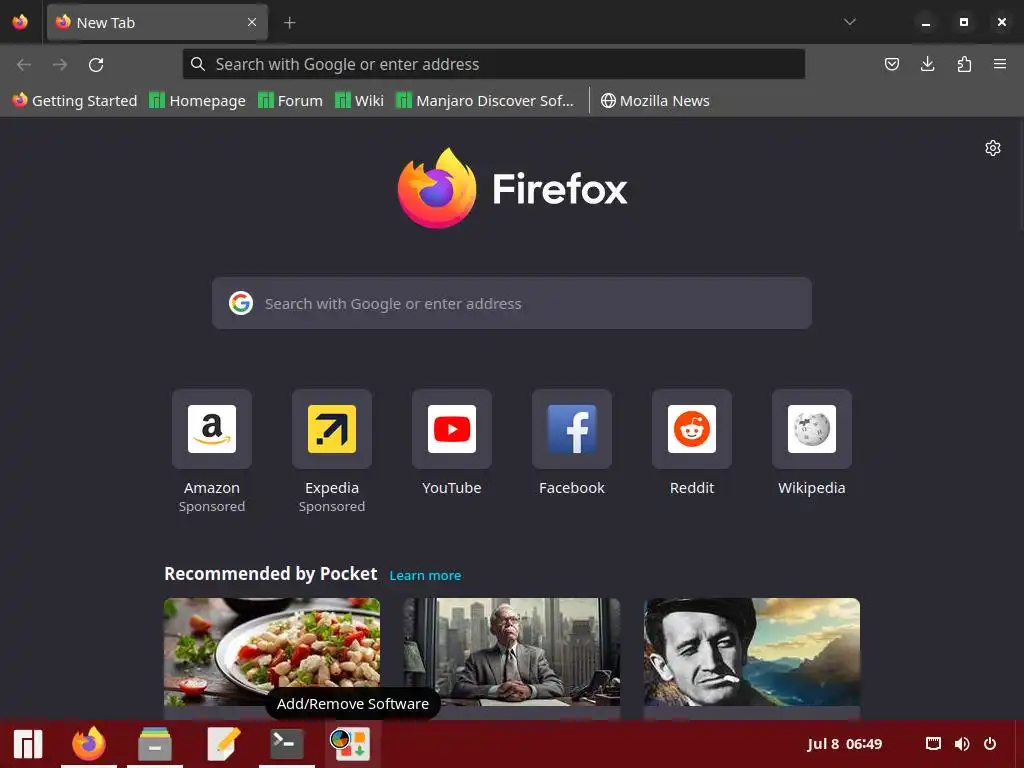Screen dimensions: 1024x768
Task: Open the Manjaro Discover Software bookmark
Action: point(485,101)
